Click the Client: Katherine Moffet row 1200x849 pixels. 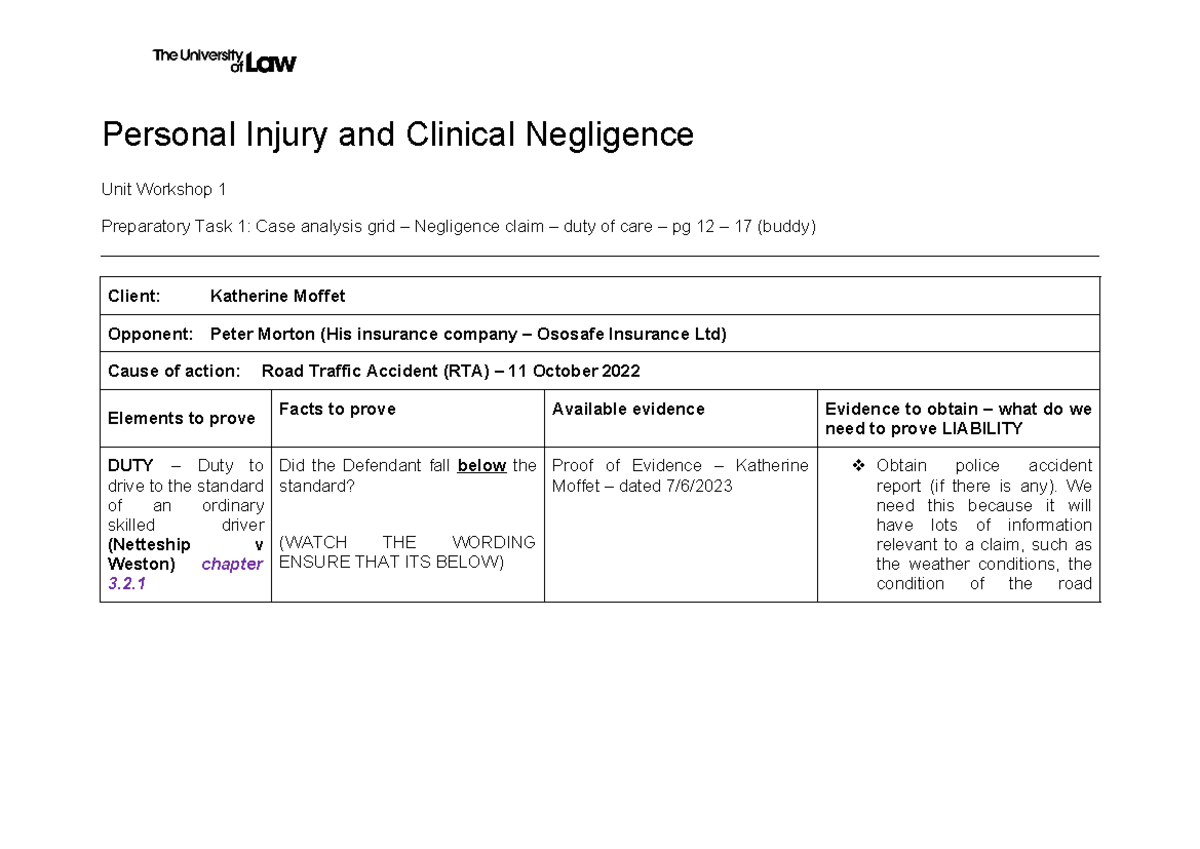[600, 296]
